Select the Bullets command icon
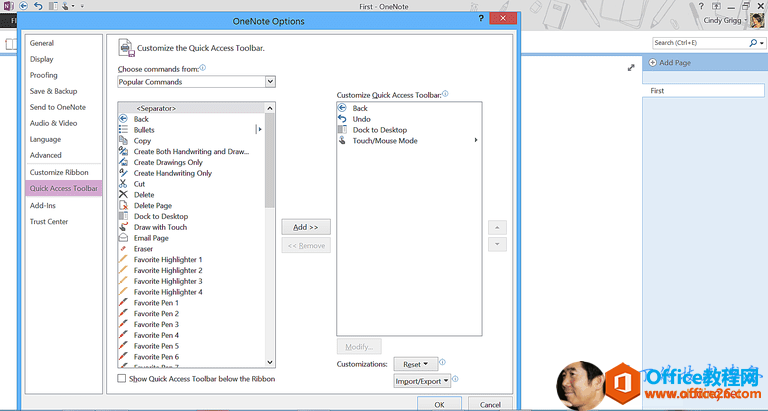 click(124, 130)
